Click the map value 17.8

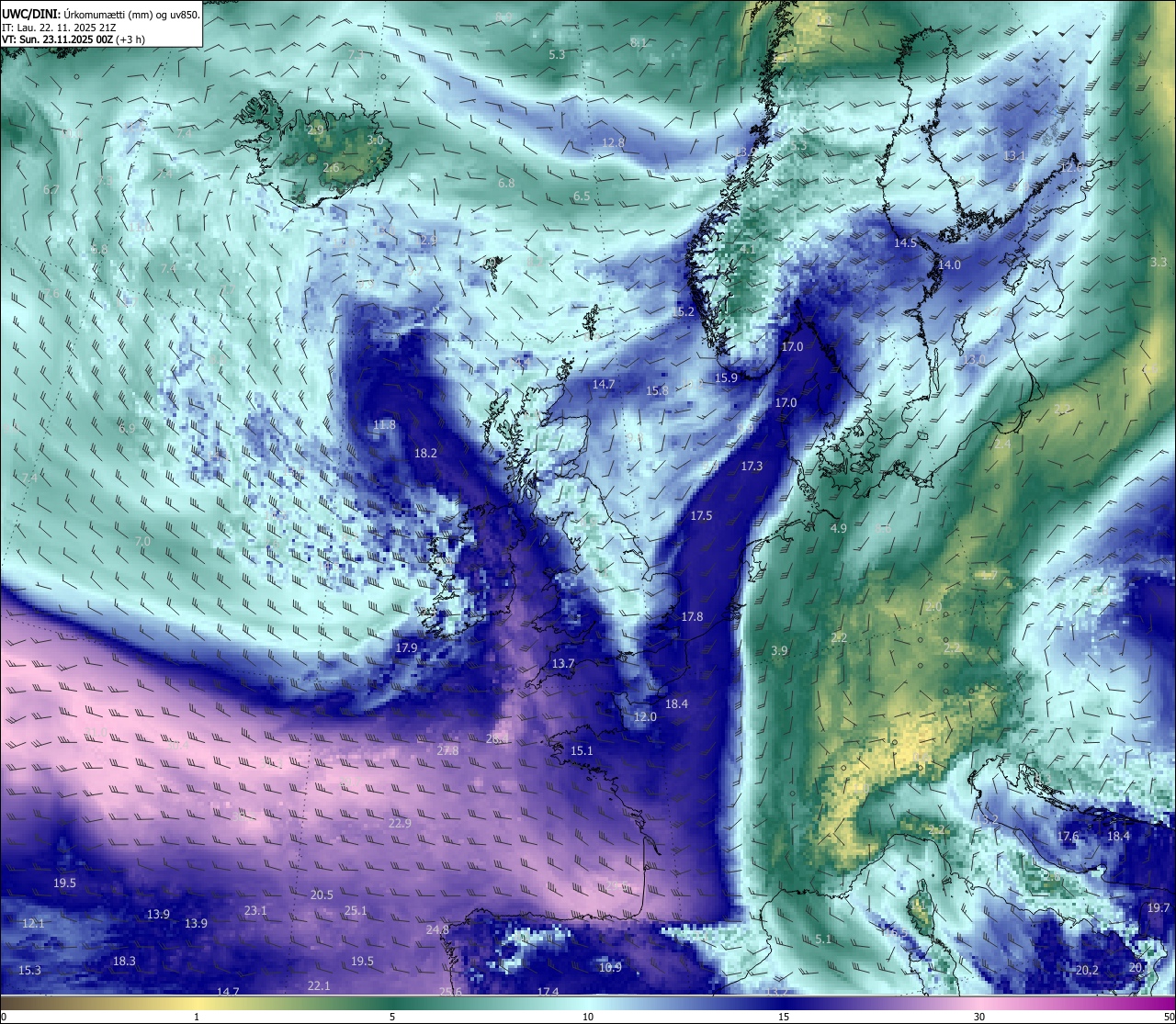click(x=692, y=616)
